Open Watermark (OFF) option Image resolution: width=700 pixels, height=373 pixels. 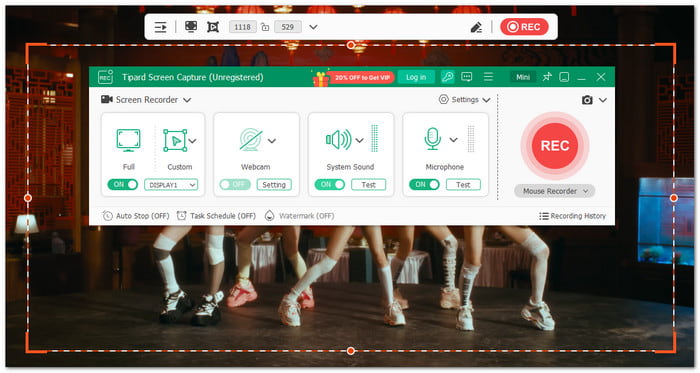(300, 216)
